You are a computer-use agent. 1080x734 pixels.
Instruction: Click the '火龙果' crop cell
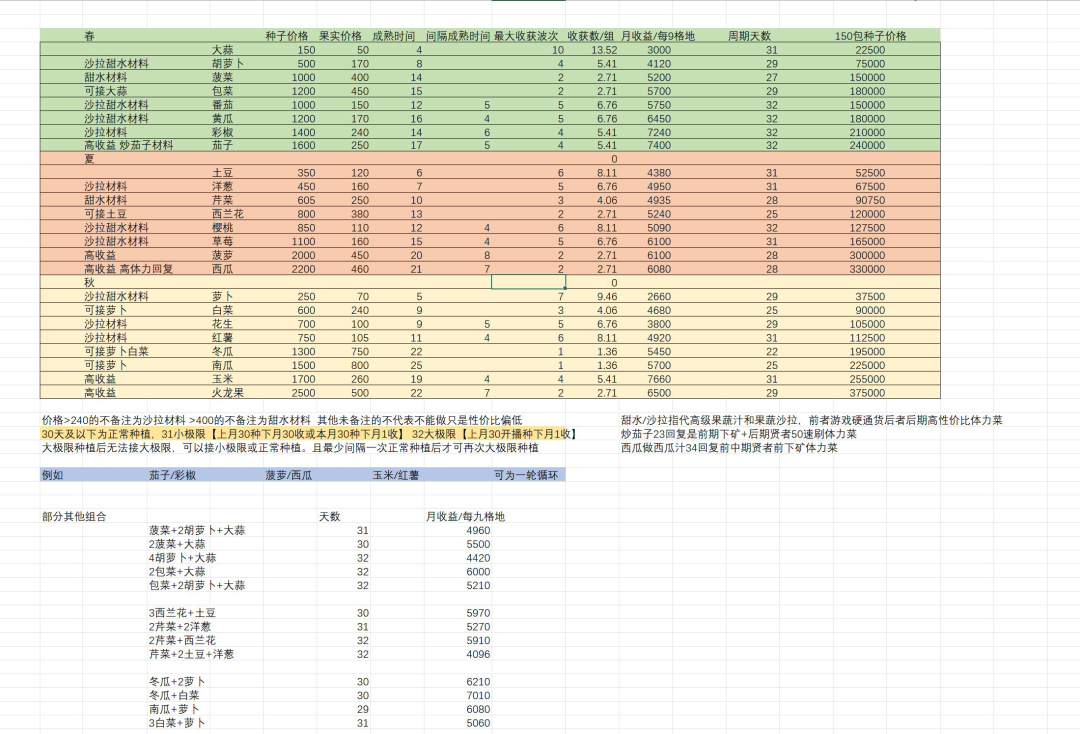(228, 393)
